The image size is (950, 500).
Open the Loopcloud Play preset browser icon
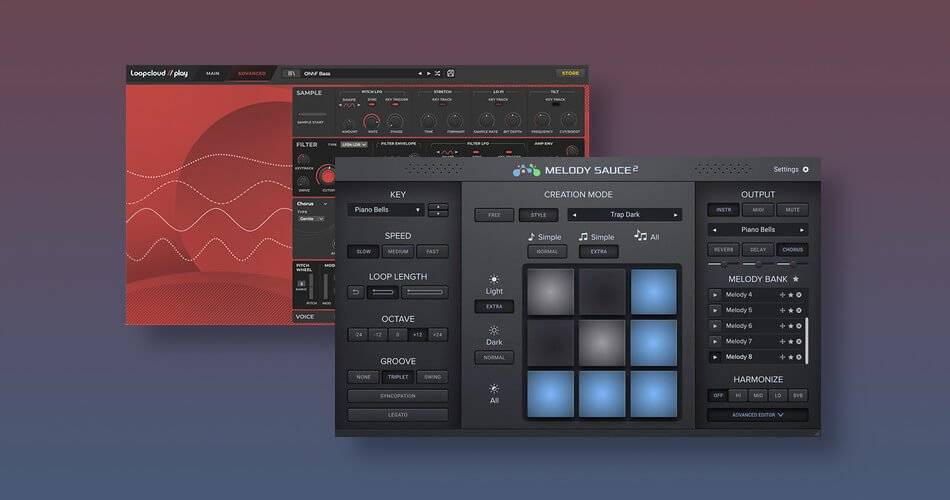291,73
